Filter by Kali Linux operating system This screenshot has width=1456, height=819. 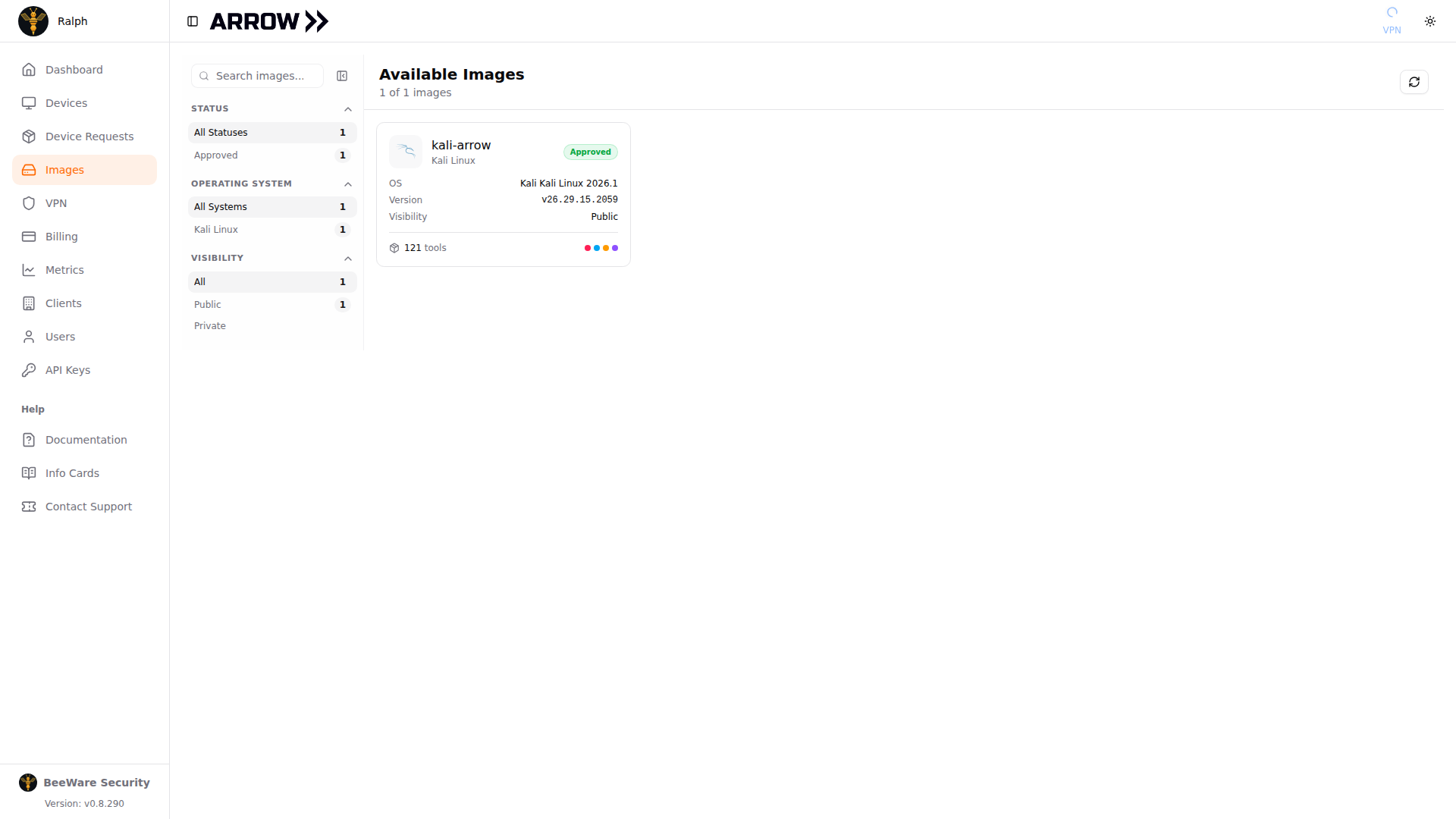coord(272,230)
